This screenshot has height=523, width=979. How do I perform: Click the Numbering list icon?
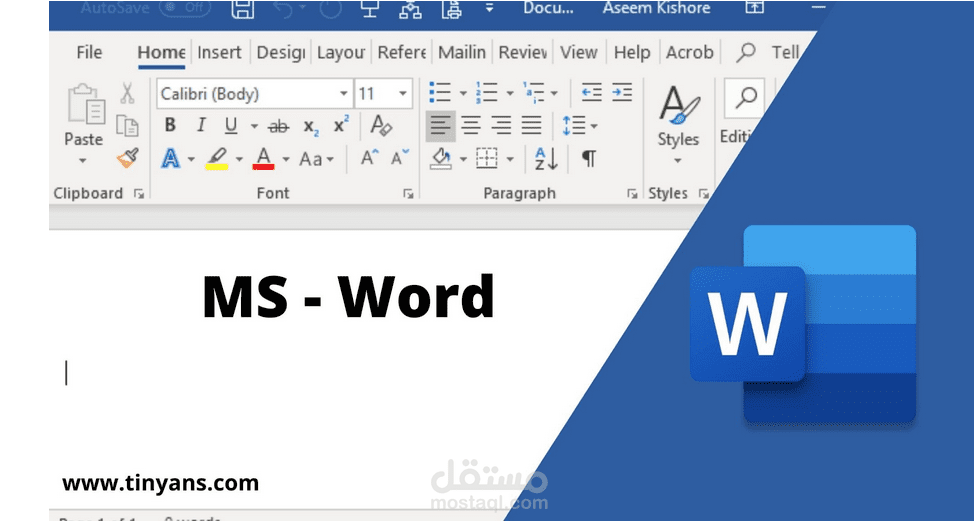click(x=486, y=93)
